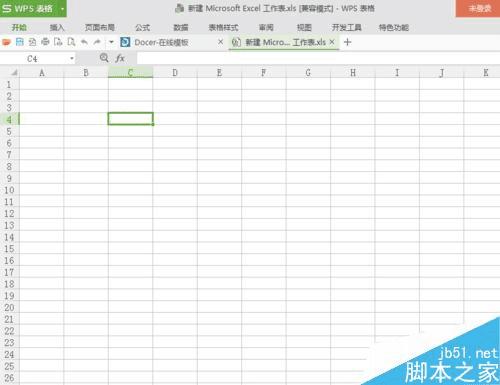The height and width of the screenshot is (385, 500).
Task: Select column C header
Action: [x=130, y=73]
